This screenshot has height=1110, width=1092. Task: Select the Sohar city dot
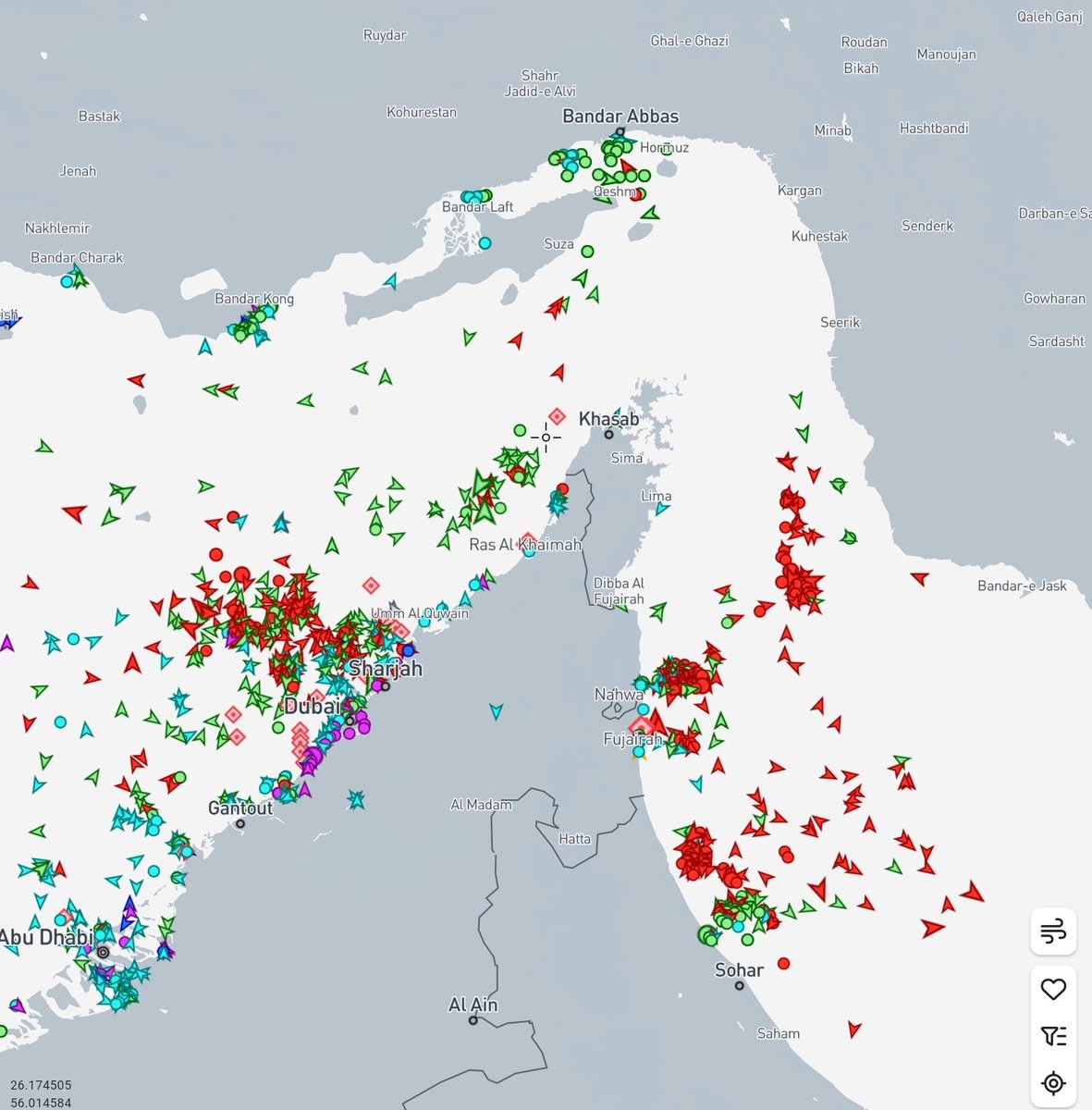tap(739, 985)
